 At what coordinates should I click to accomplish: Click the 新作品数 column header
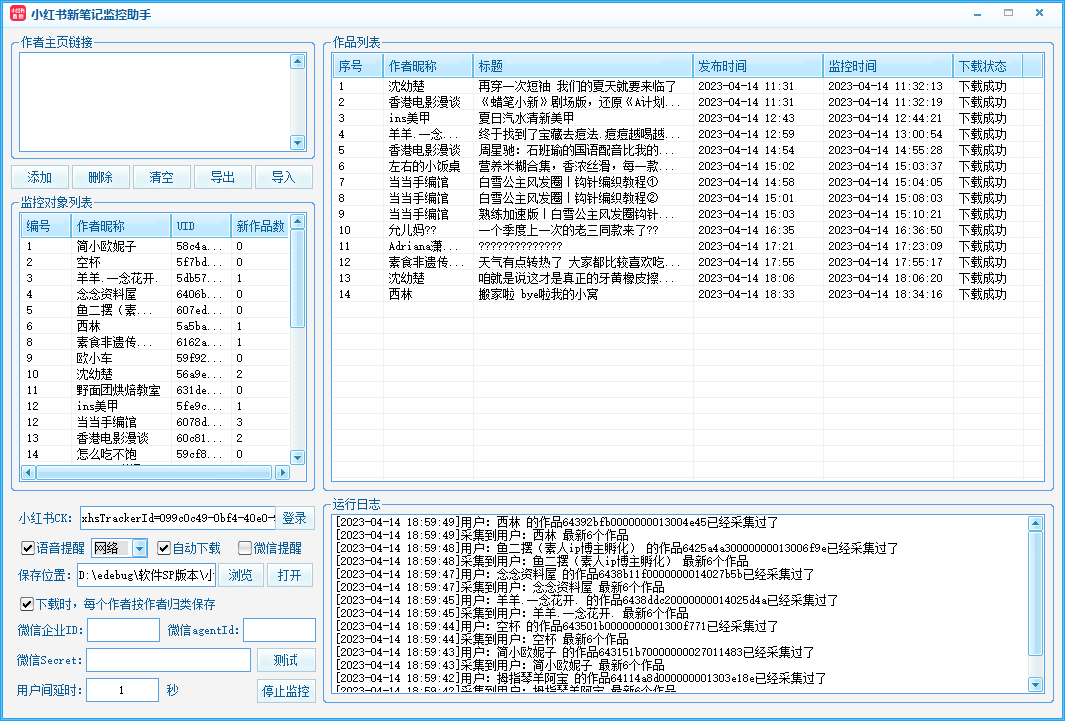(x=260, y=226)
